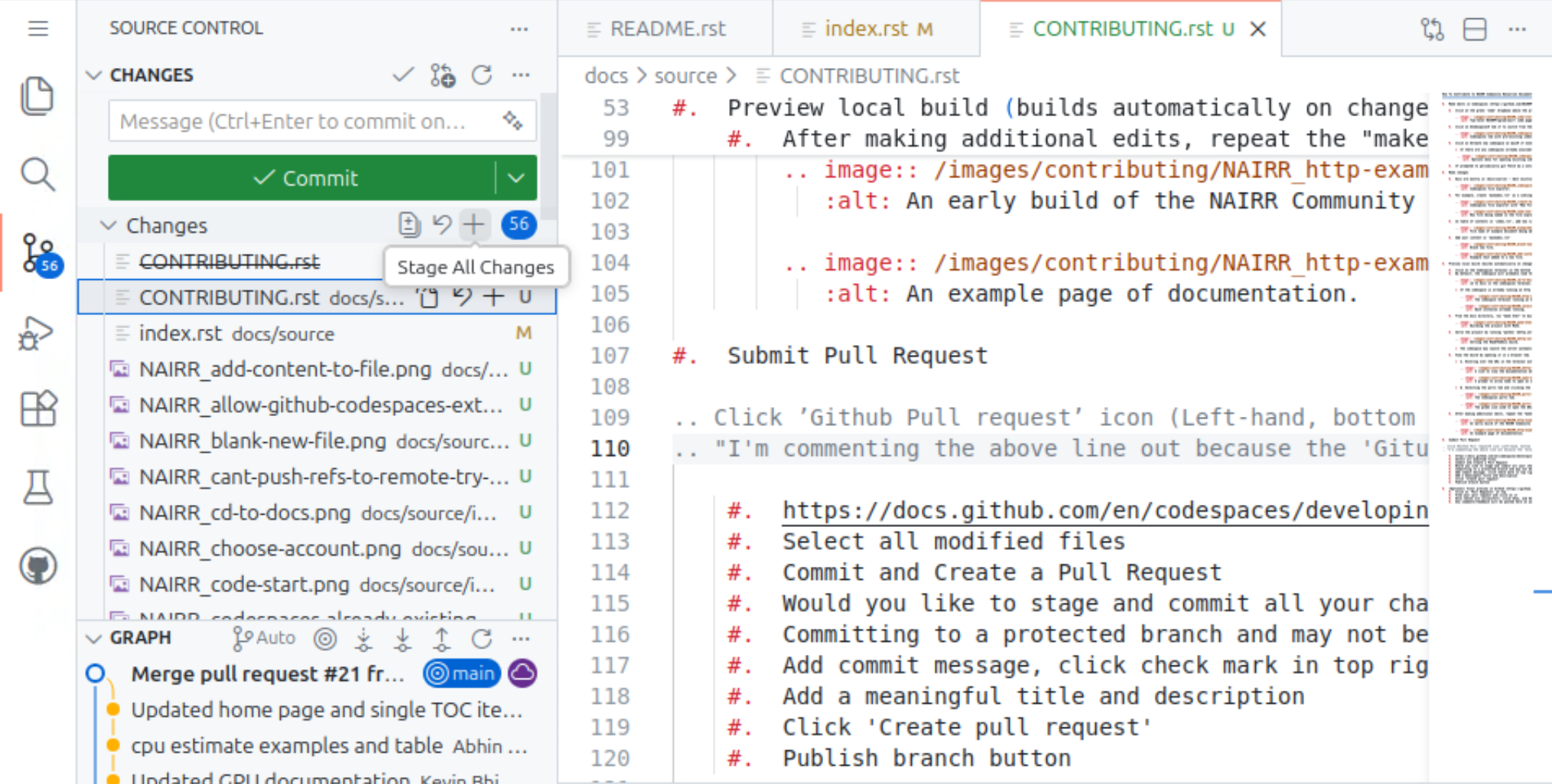Generate commit message with sparkle icon
This screenshot has width=1552, height=784.
coord(512,121)
